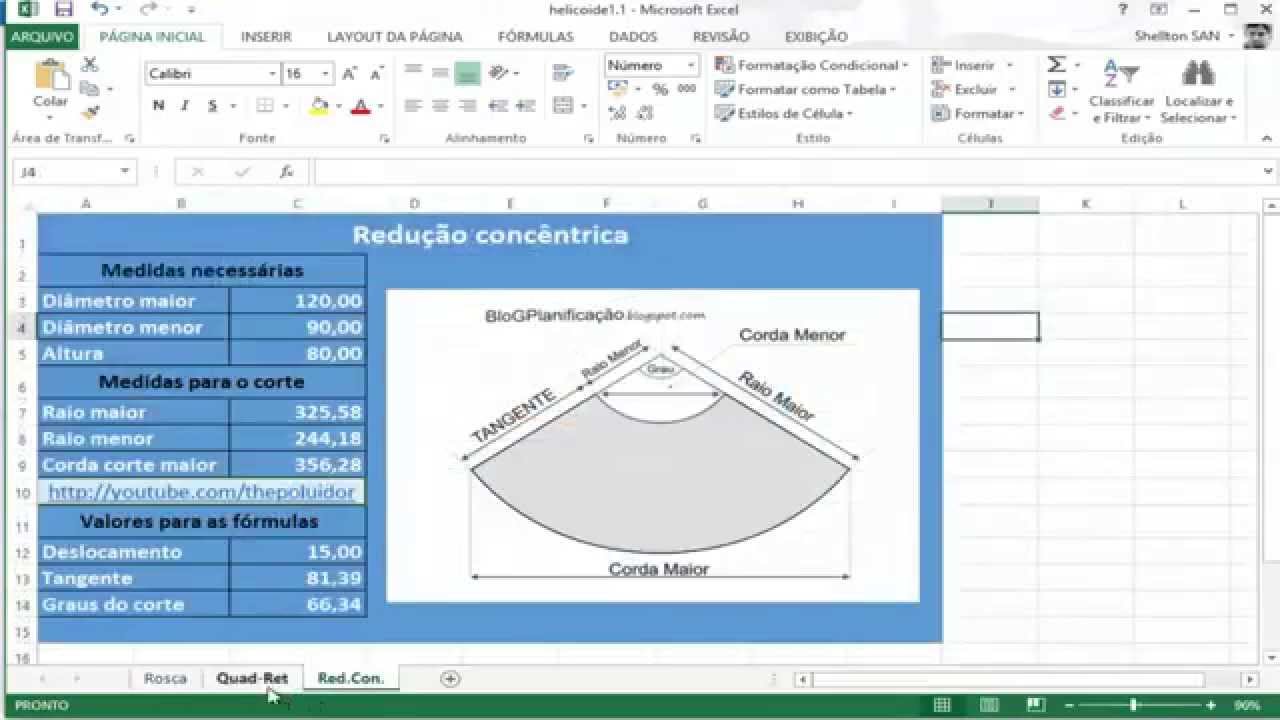Click the Redo arrow icon
This screenshot has height=720, width=1280.
(x=148, y=10)
